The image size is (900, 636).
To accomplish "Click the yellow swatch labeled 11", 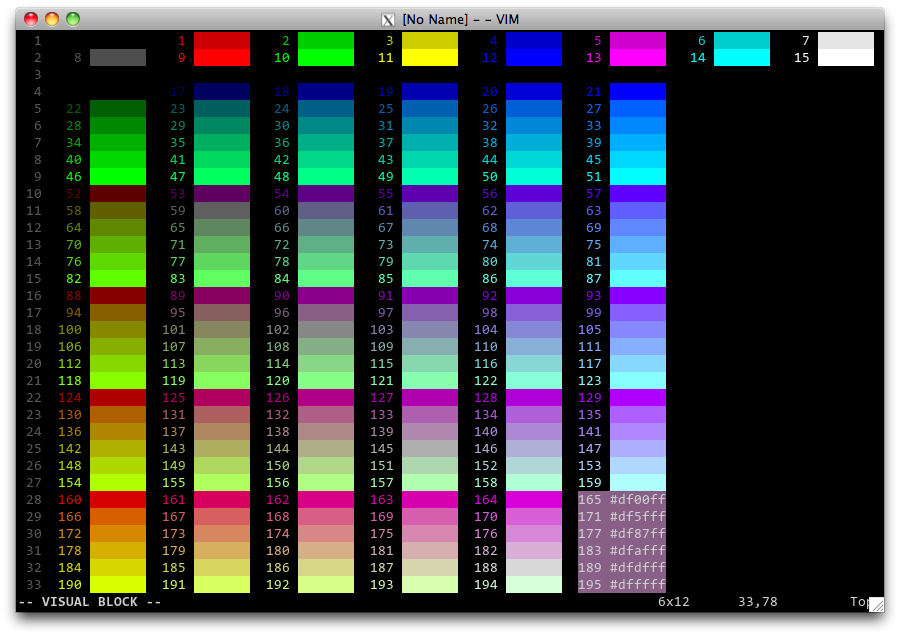I will pyautogui.click(x=430, y=58).
